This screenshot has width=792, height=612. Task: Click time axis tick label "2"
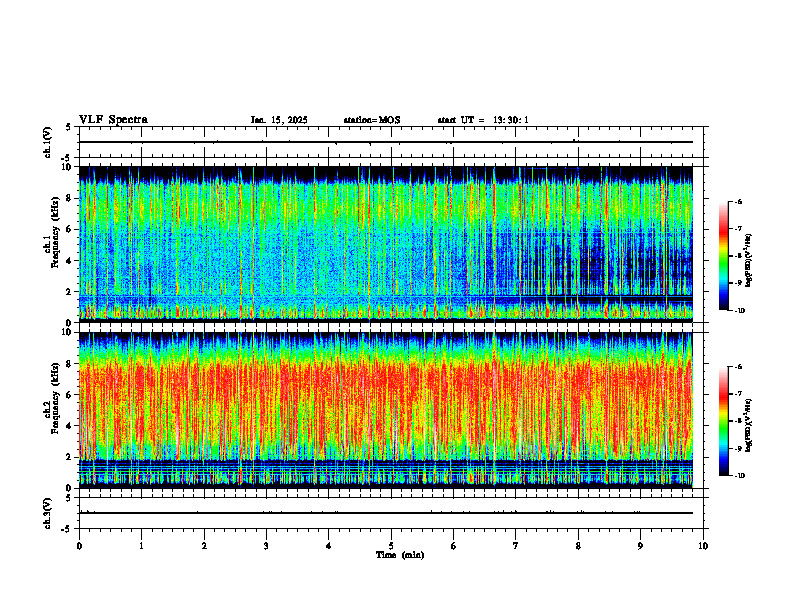pos(204,546)
